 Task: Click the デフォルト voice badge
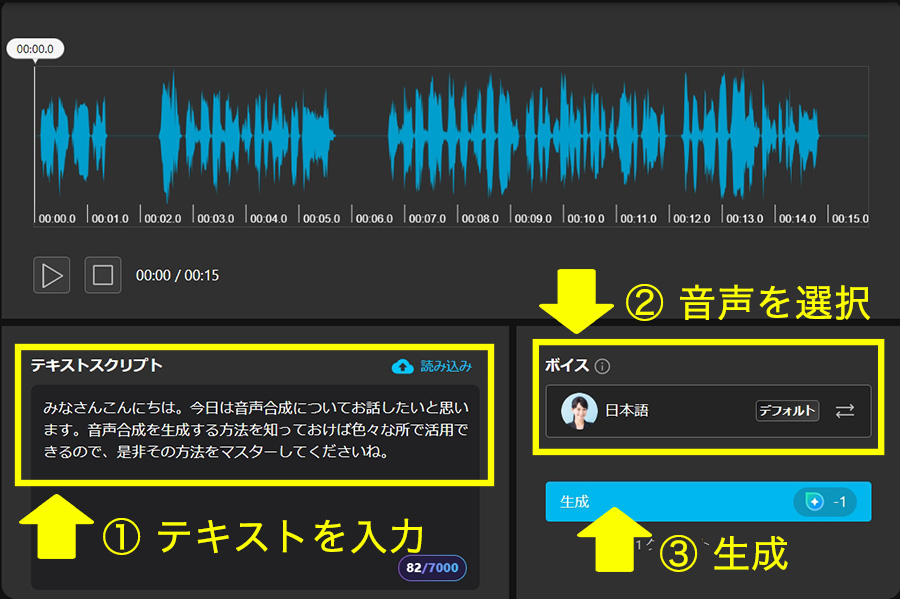pyautogui.click(x=786, y=411)
